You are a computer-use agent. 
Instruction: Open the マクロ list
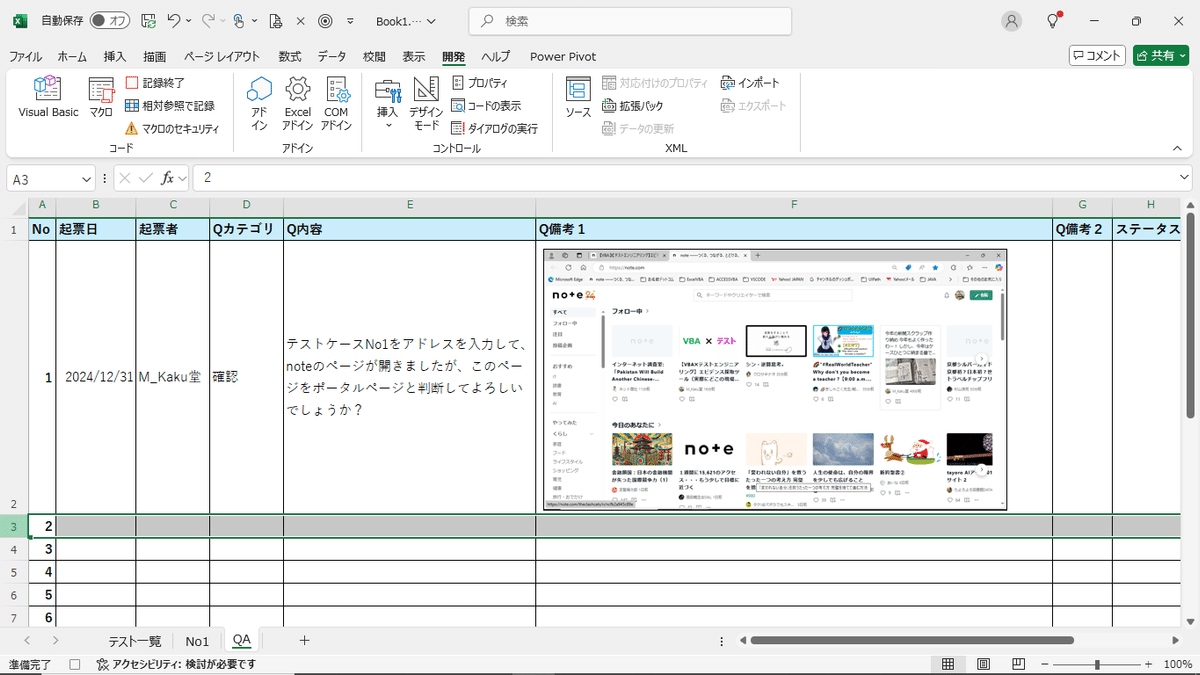click(101, 98)
